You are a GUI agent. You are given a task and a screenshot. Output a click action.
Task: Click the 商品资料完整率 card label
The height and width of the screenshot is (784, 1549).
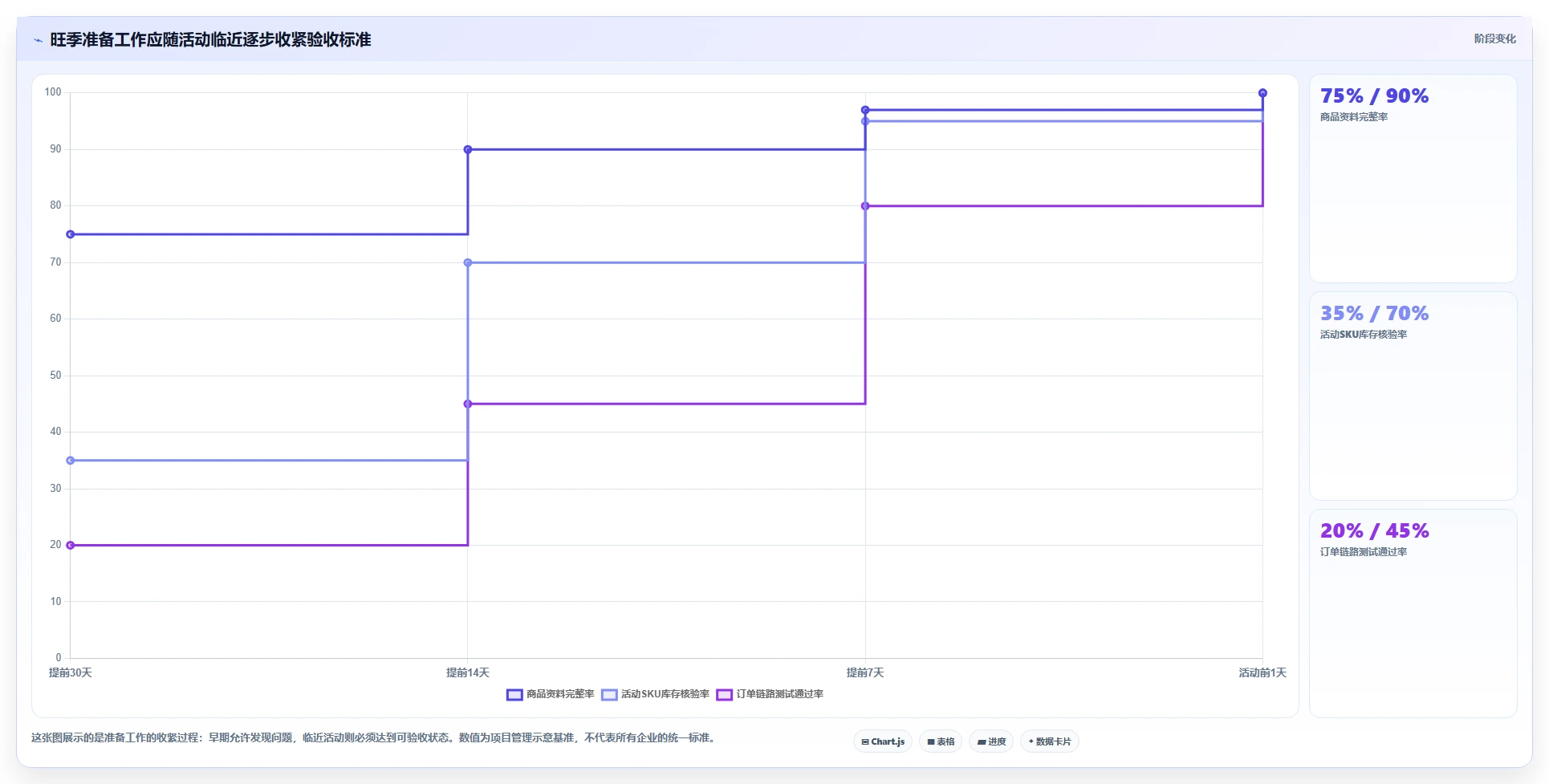[1354, 117]
